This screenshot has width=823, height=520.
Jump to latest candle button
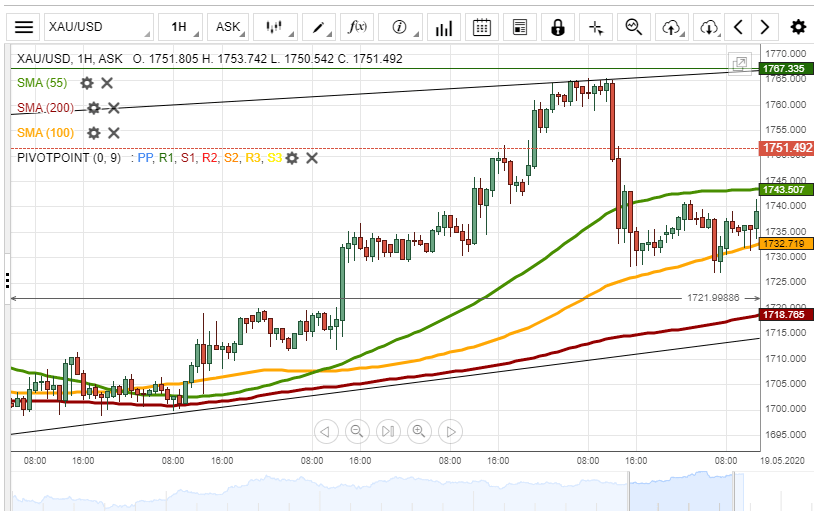388,432
